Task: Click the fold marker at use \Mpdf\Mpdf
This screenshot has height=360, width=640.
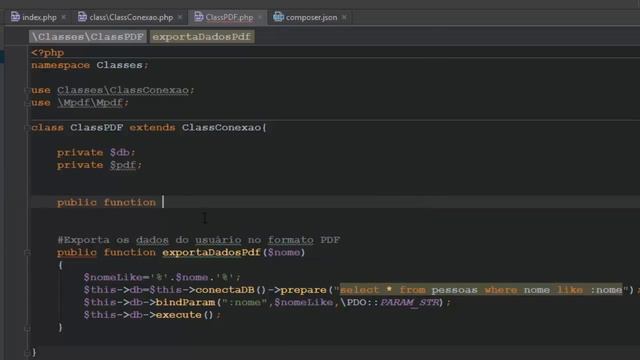Action: tap(27, 103)
